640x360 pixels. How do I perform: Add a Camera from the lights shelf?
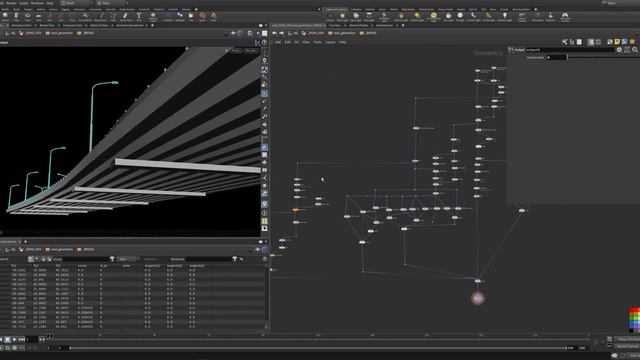330,17
